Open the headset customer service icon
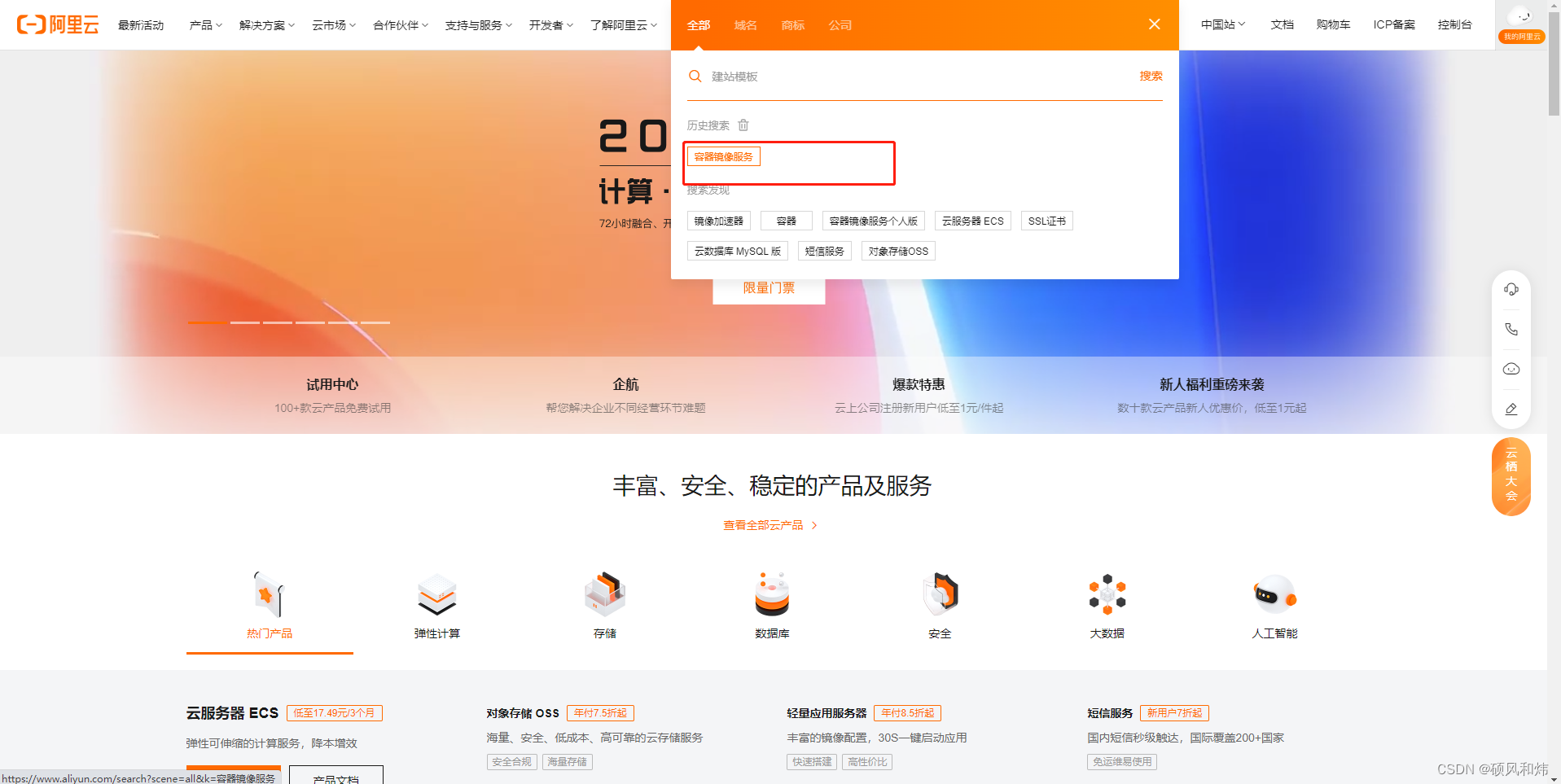The width and height of the screenshot is (1561, 784). (x=1511, y=290)
